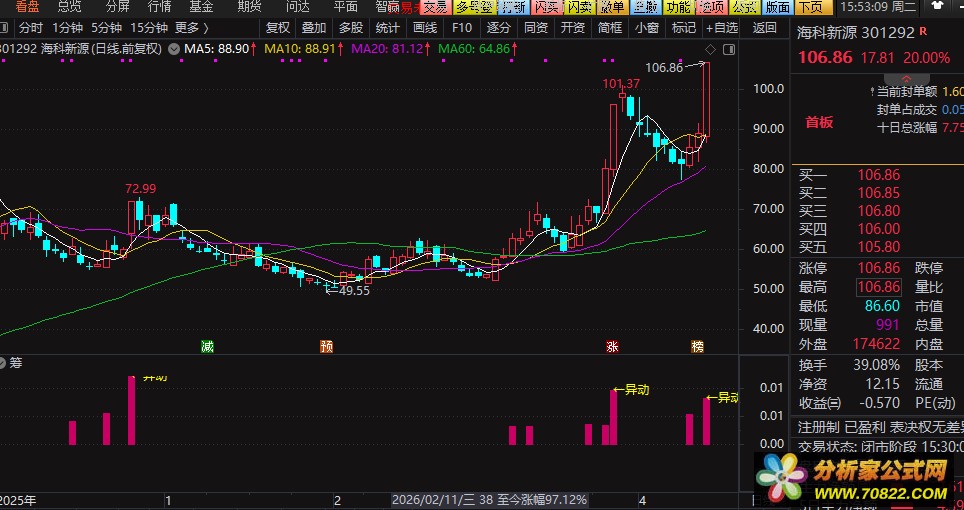
Task: Toggle 叠加 overlay comparison
Action: 314,28
